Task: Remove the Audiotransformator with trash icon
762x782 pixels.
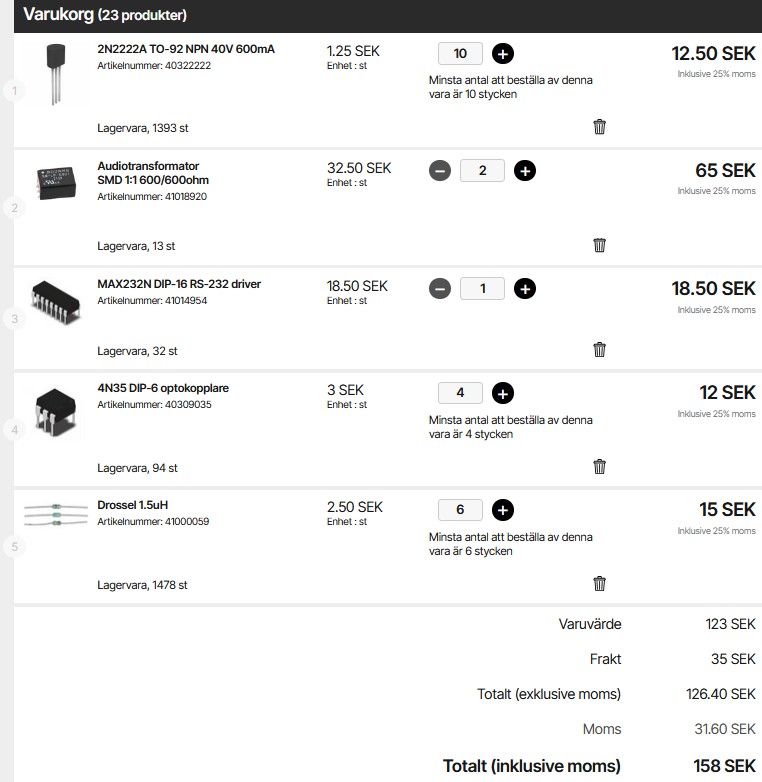Action: coord(600,245)
